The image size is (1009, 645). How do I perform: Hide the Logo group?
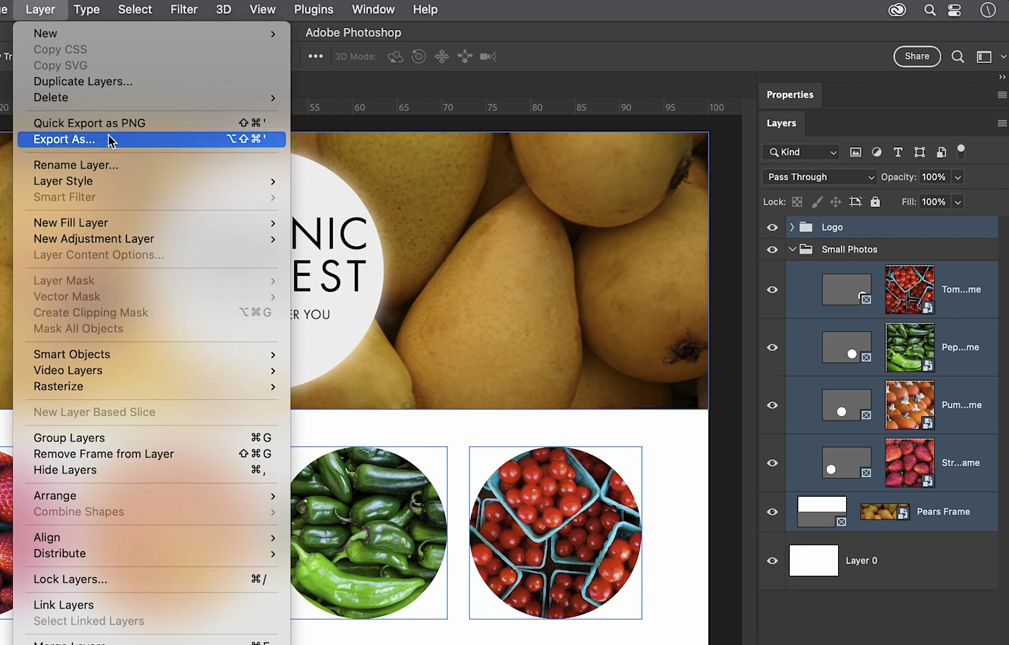point(772,227)
